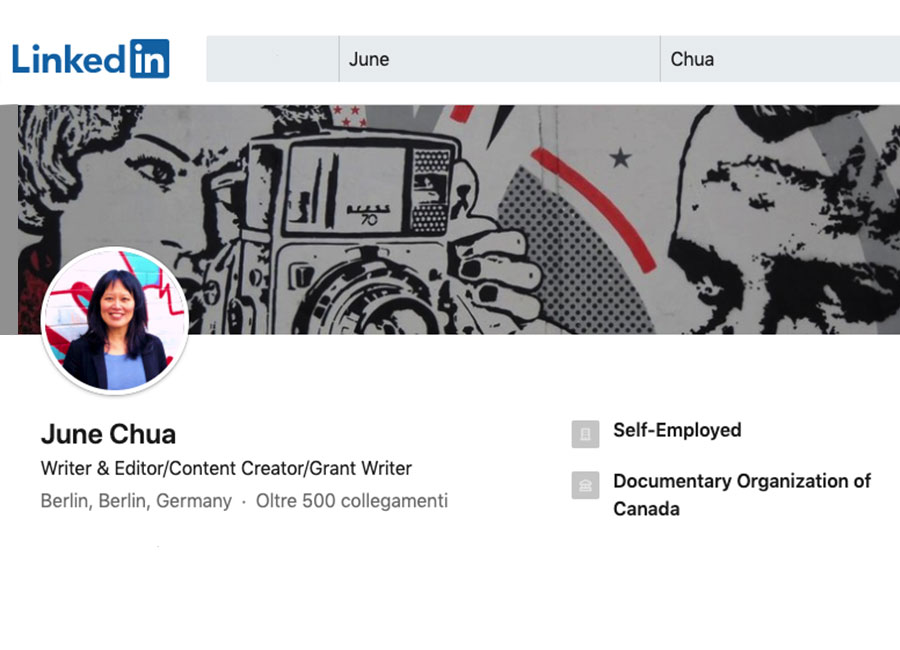
Task: Open the Self-Employed experience link
Action: pyautogui.click(x=677, y=431)
